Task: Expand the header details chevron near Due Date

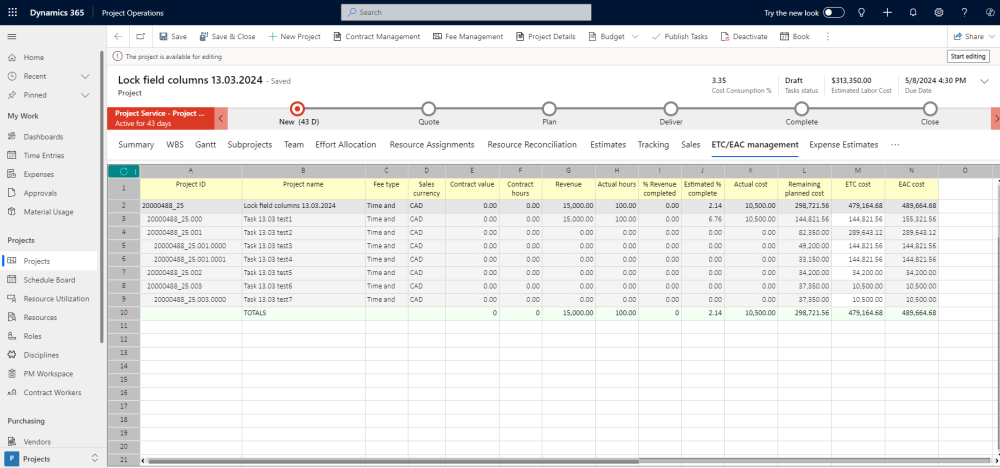Action: [x=984, y=82]
